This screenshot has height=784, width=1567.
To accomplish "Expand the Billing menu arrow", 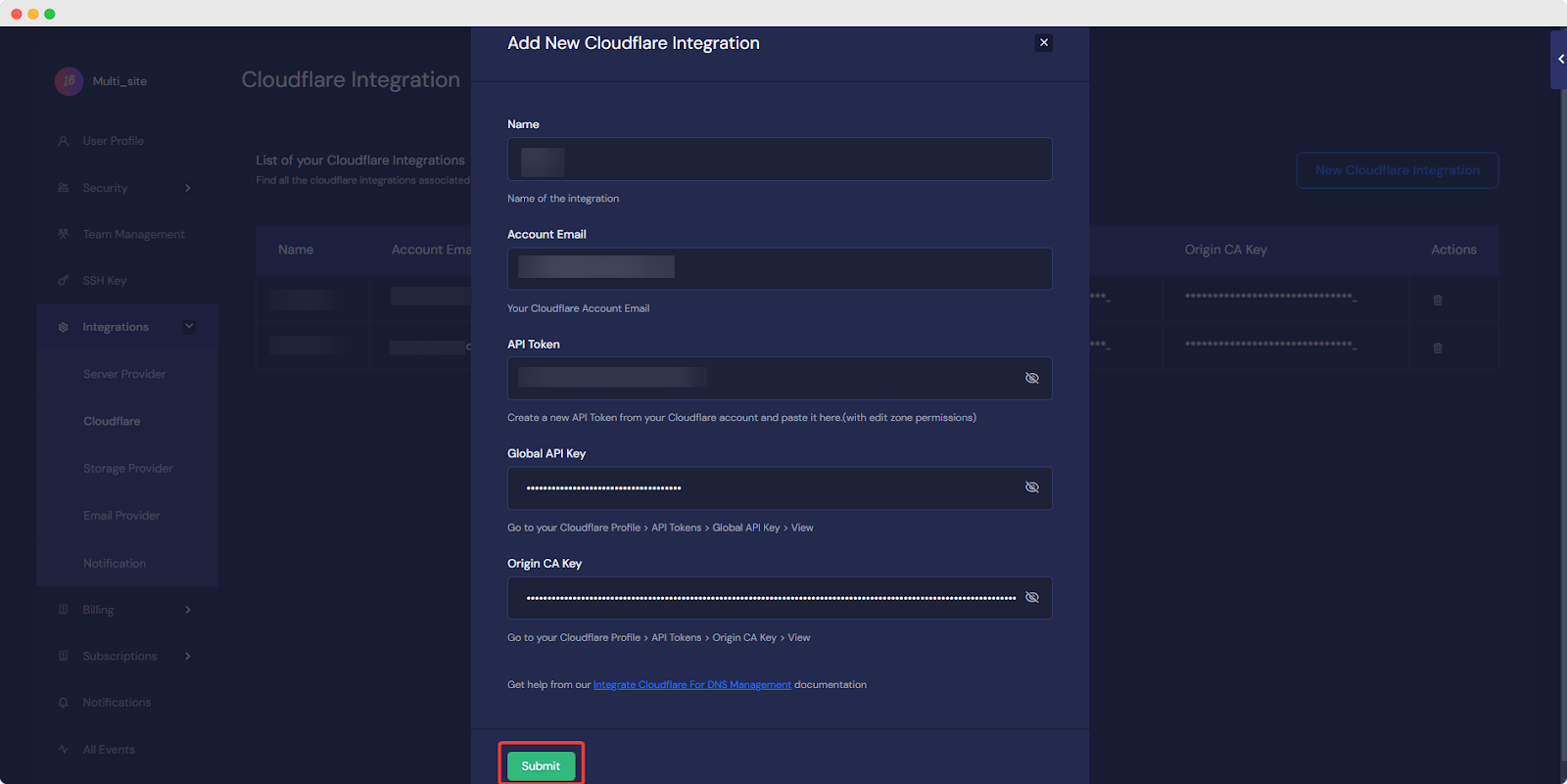I will click(x=188, y=610).
